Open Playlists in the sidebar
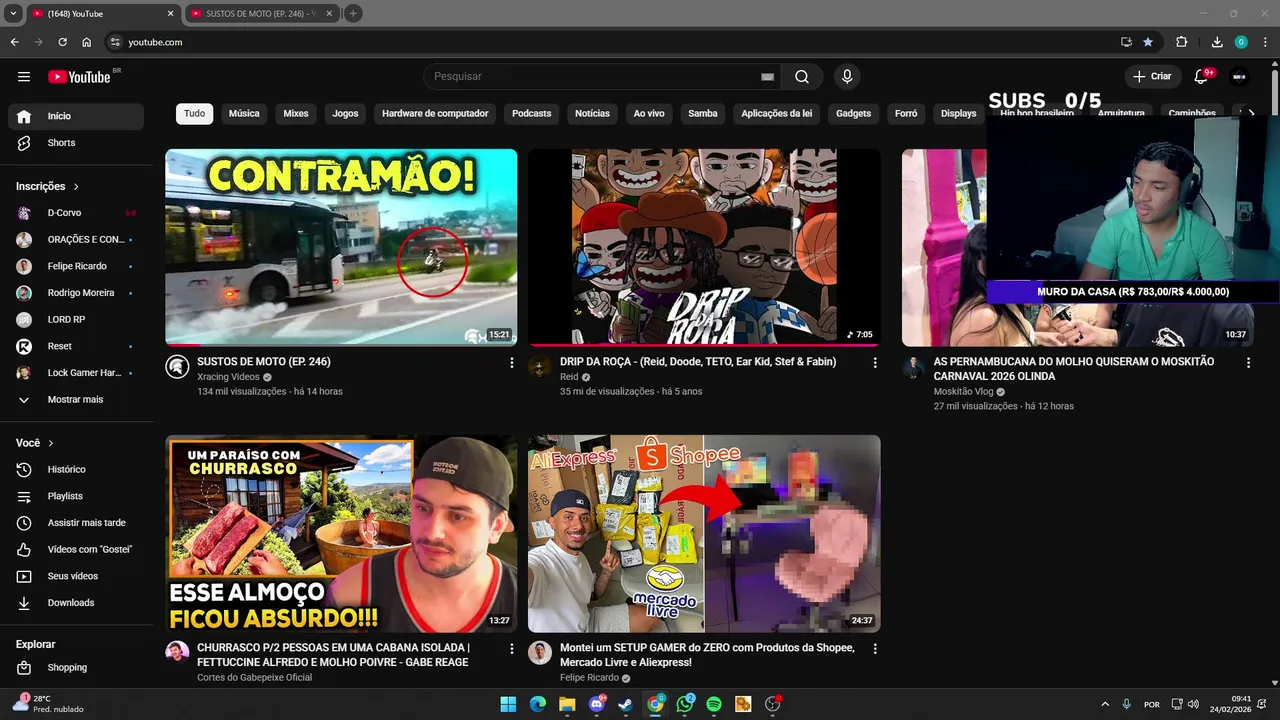 pos(76,496)
